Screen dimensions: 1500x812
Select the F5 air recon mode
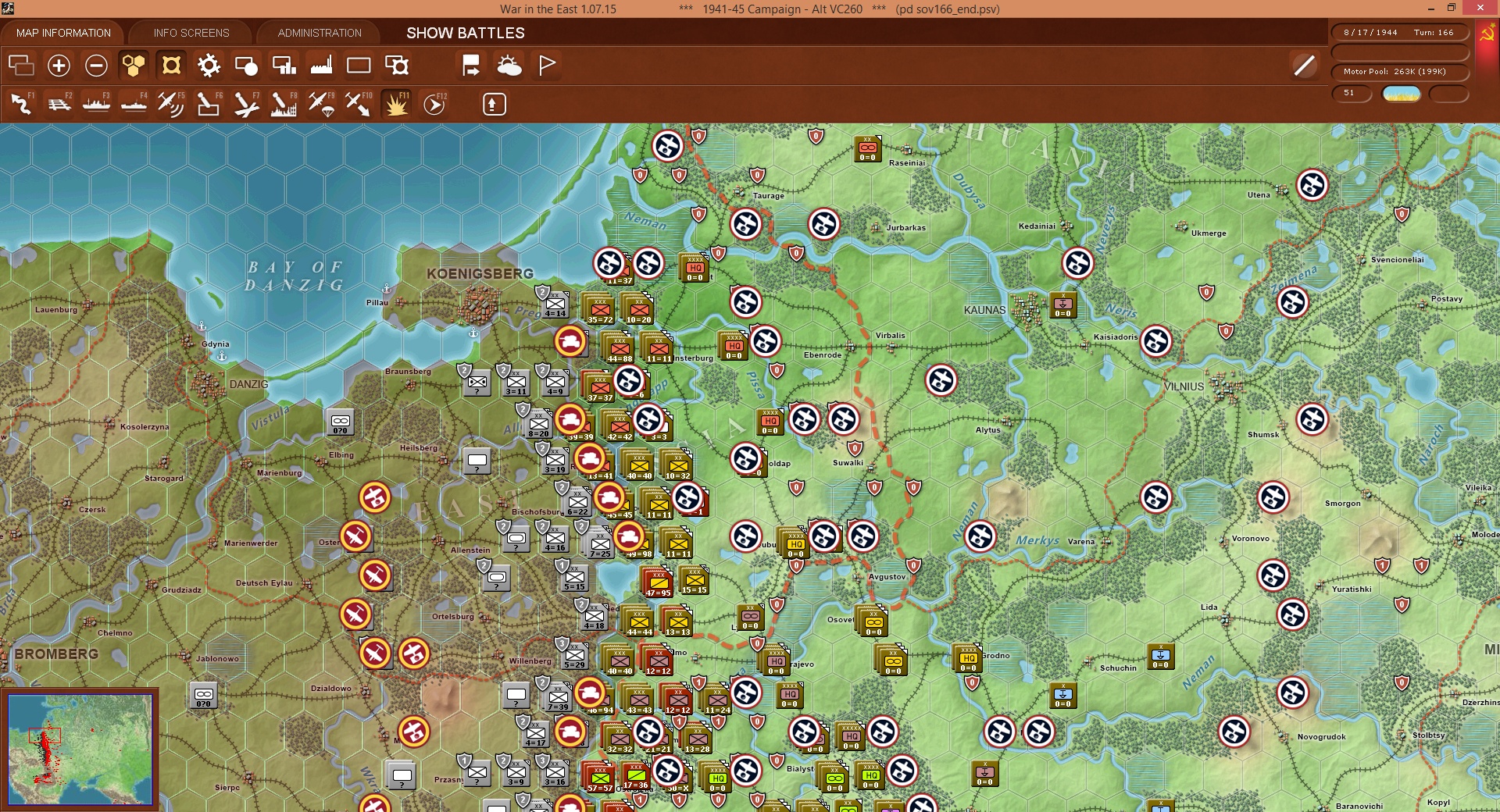pyautogui.click(x=171, y=104)
